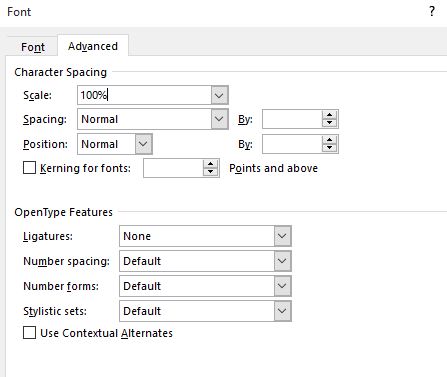Image resolution: width=447 pixels, height=377 pixels.
Task: Click the Position By value field
Action: (x=292, y=144)
